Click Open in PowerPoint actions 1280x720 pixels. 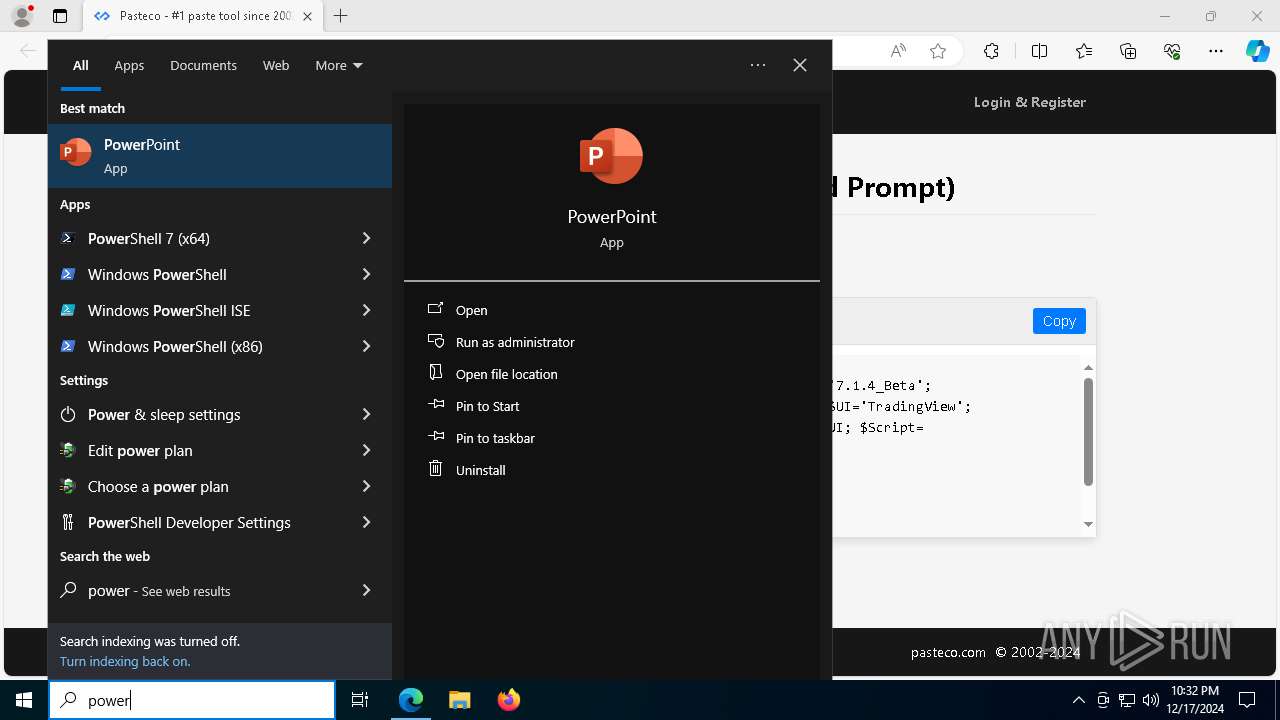[x=471, y=310]
